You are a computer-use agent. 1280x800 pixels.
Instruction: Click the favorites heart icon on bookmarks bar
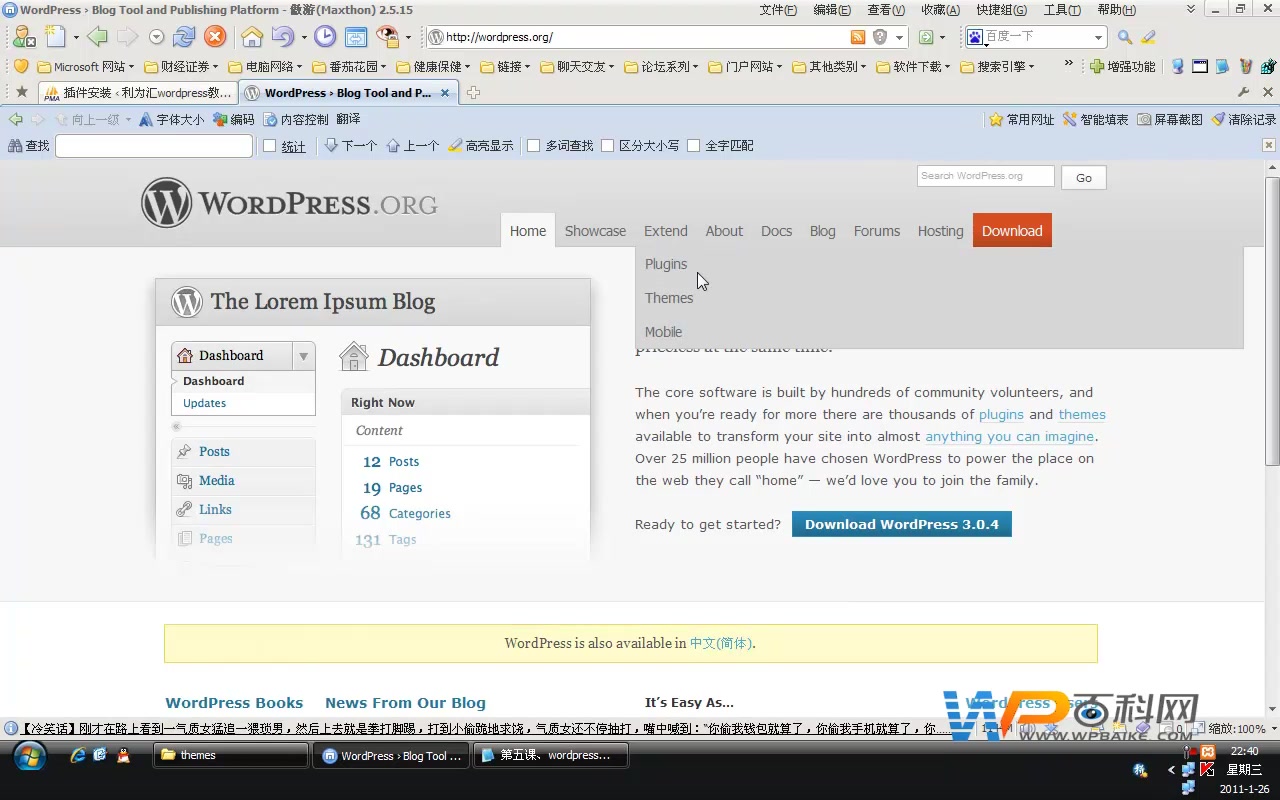(21, 66)
